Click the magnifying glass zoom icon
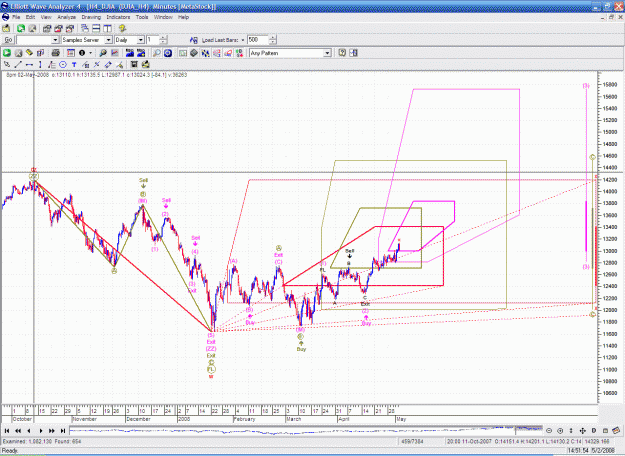Viewport: 625px width, 456px height. click(157, 53)
